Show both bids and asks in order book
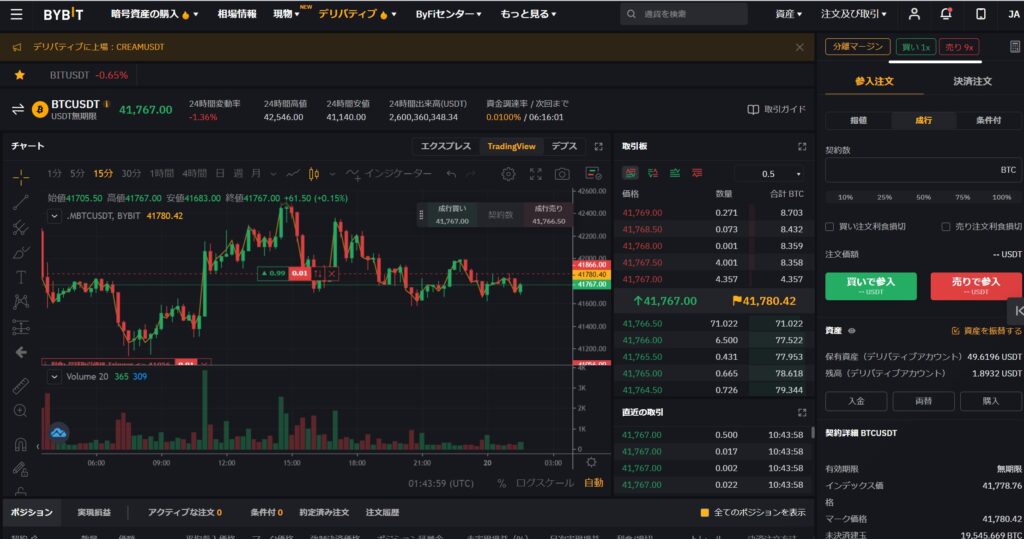 pyautogui.click(x=630, y=173)
